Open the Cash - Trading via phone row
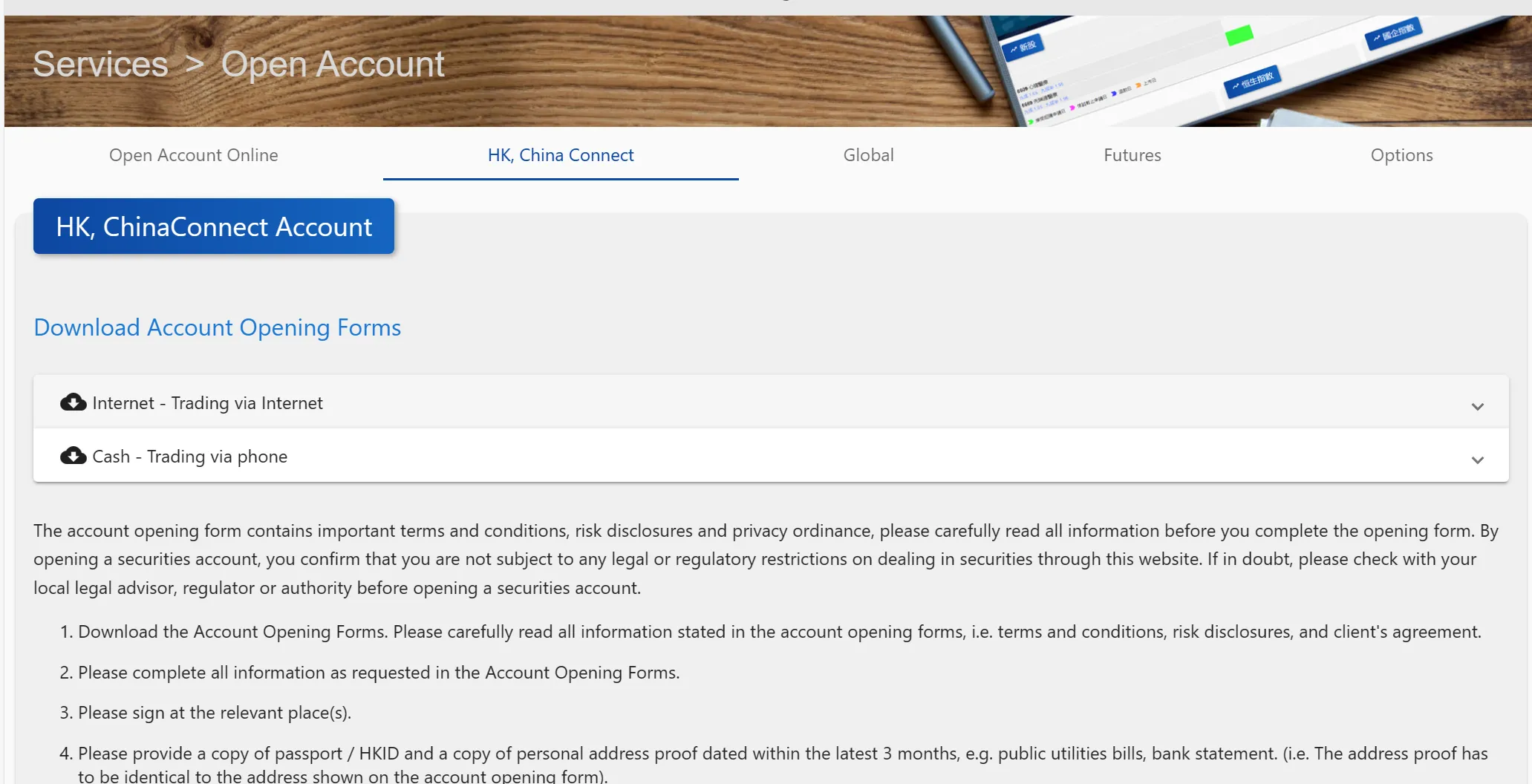This screenshot has width=1532, height=784. (x=771, y=456)
